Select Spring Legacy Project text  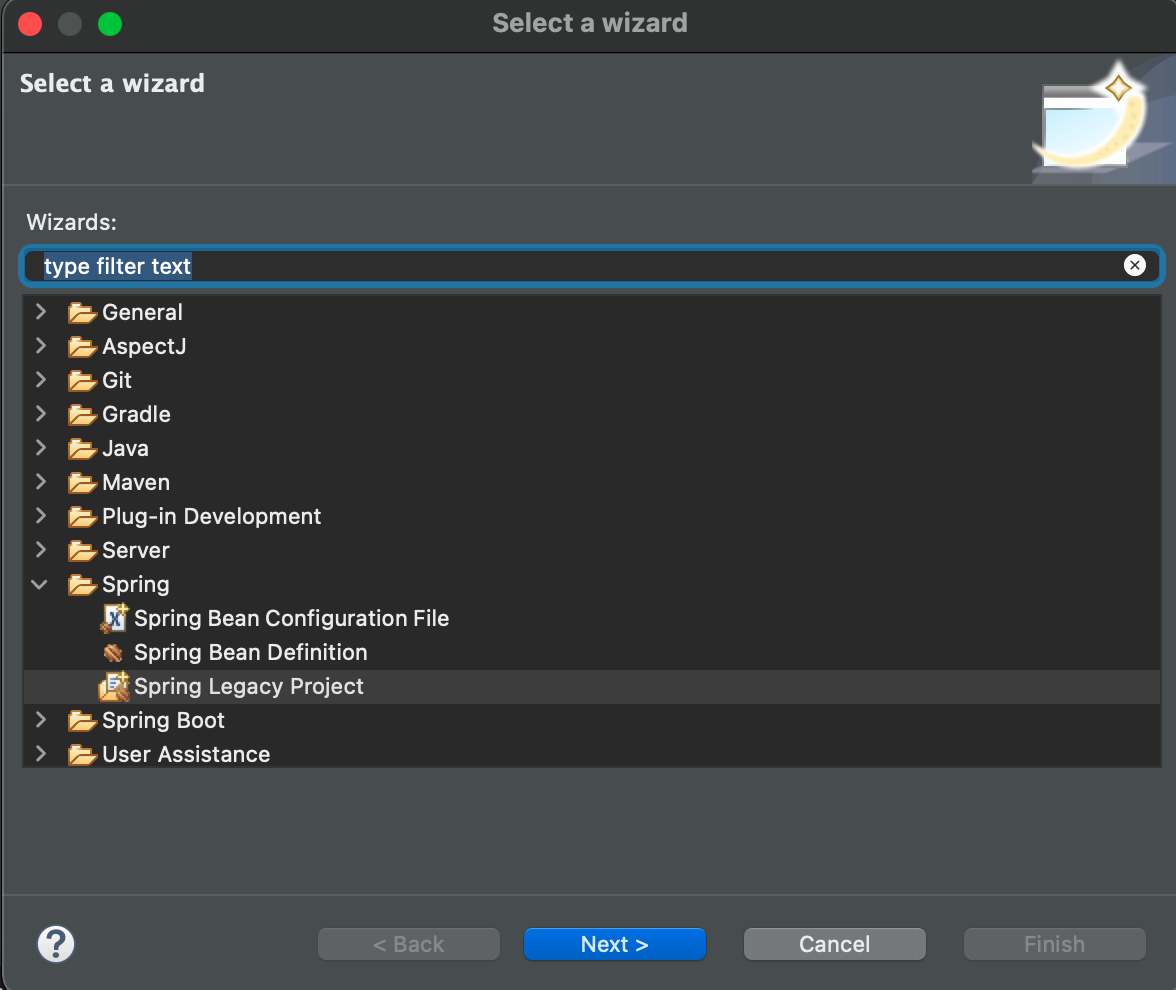249,686
